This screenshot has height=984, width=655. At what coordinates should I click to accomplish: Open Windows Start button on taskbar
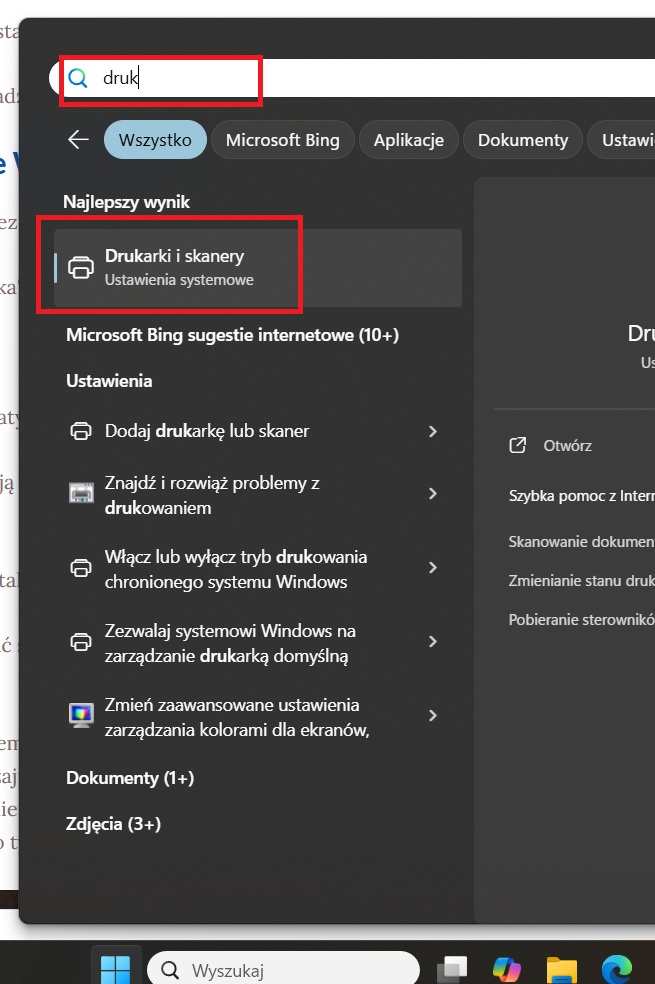click(115, 968)
